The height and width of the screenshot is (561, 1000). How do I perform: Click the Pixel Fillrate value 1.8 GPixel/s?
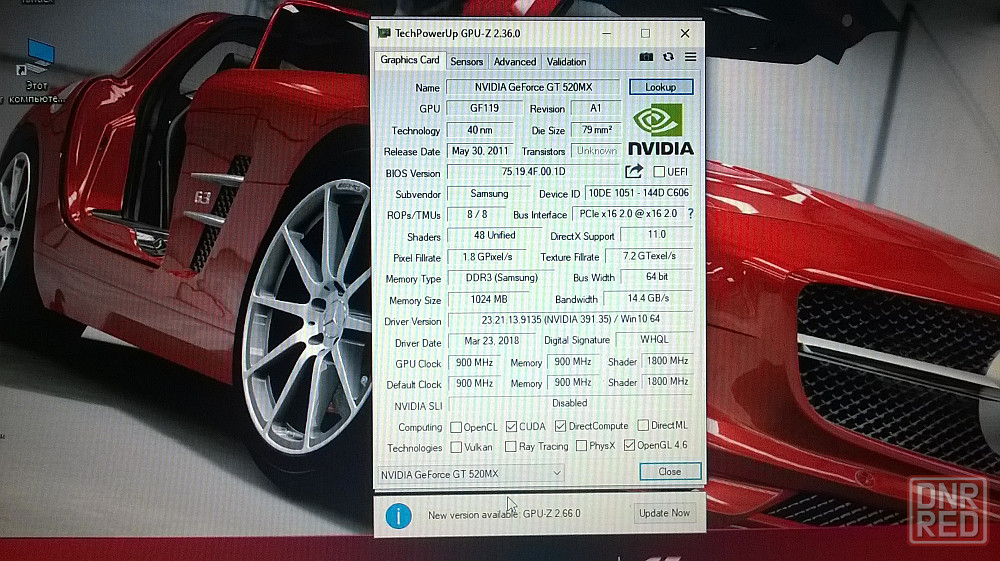click(487, 257)
